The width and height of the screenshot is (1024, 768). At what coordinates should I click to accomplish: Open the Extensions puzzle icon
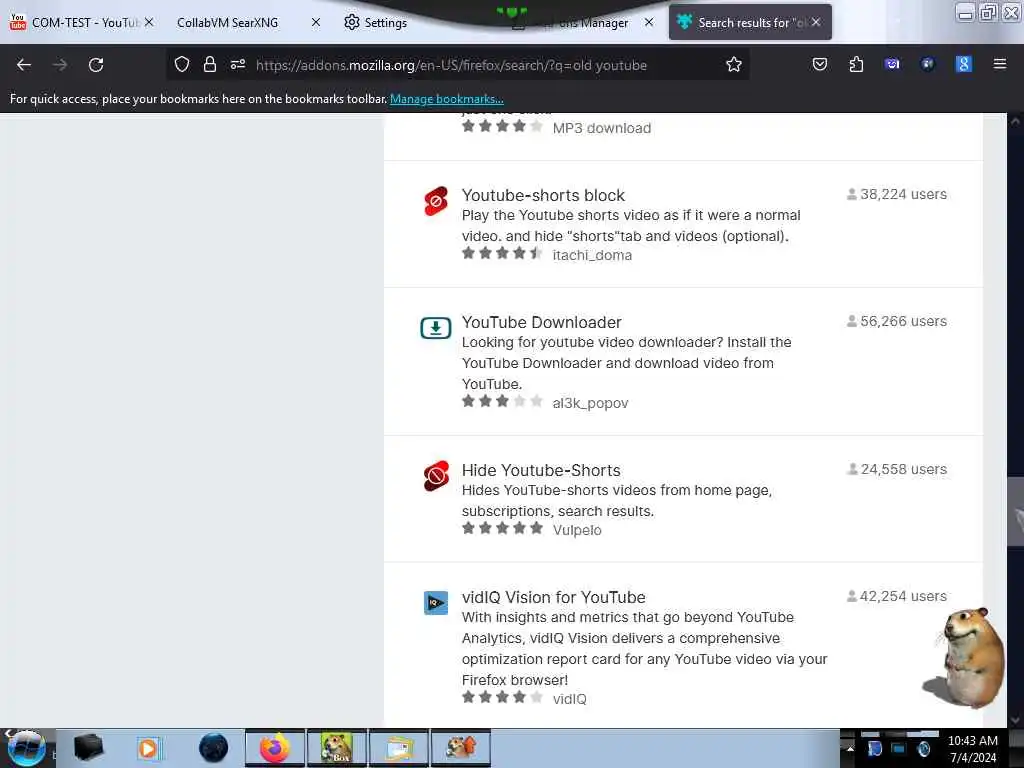[x=856, y=64]
